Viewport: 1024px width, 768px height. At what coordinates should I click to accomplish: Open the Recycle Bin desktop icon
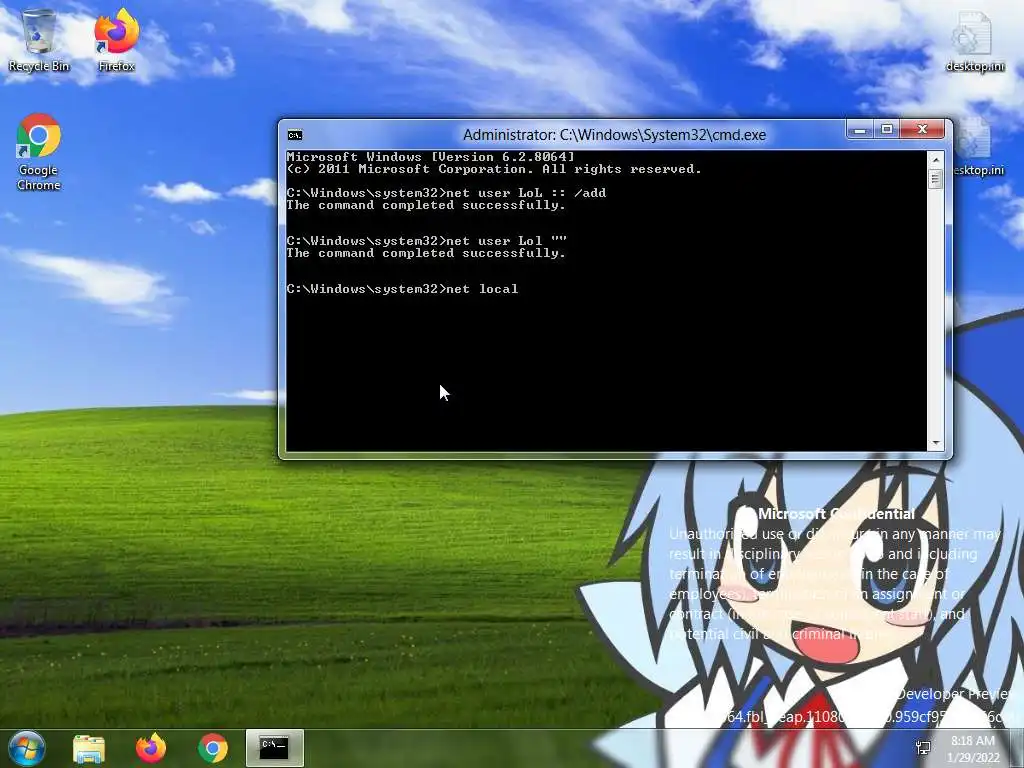pyautogui.click(x=39, y=40)
